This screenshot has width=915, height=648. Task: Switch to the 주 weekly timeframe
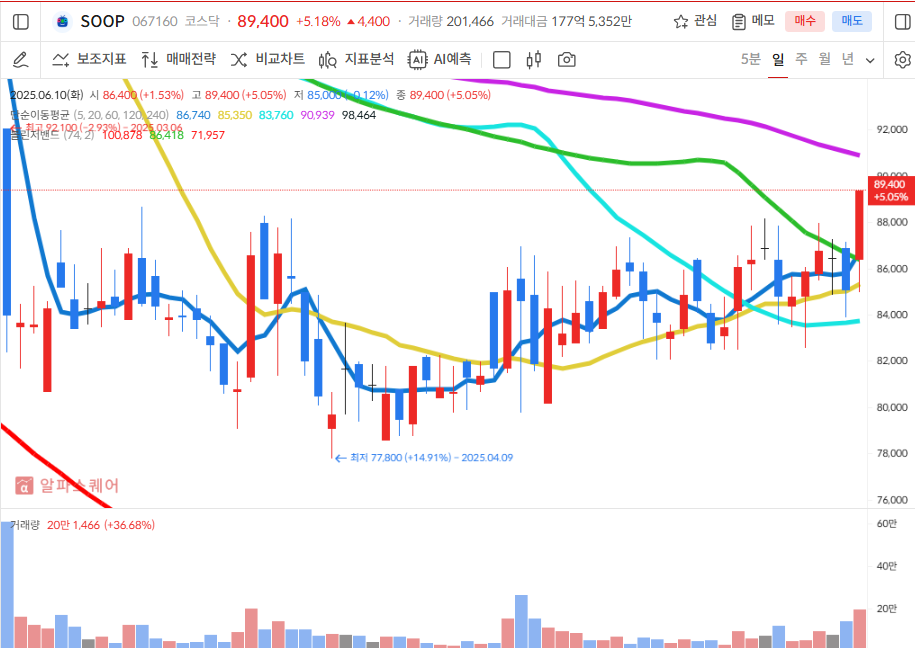(801, 60)
